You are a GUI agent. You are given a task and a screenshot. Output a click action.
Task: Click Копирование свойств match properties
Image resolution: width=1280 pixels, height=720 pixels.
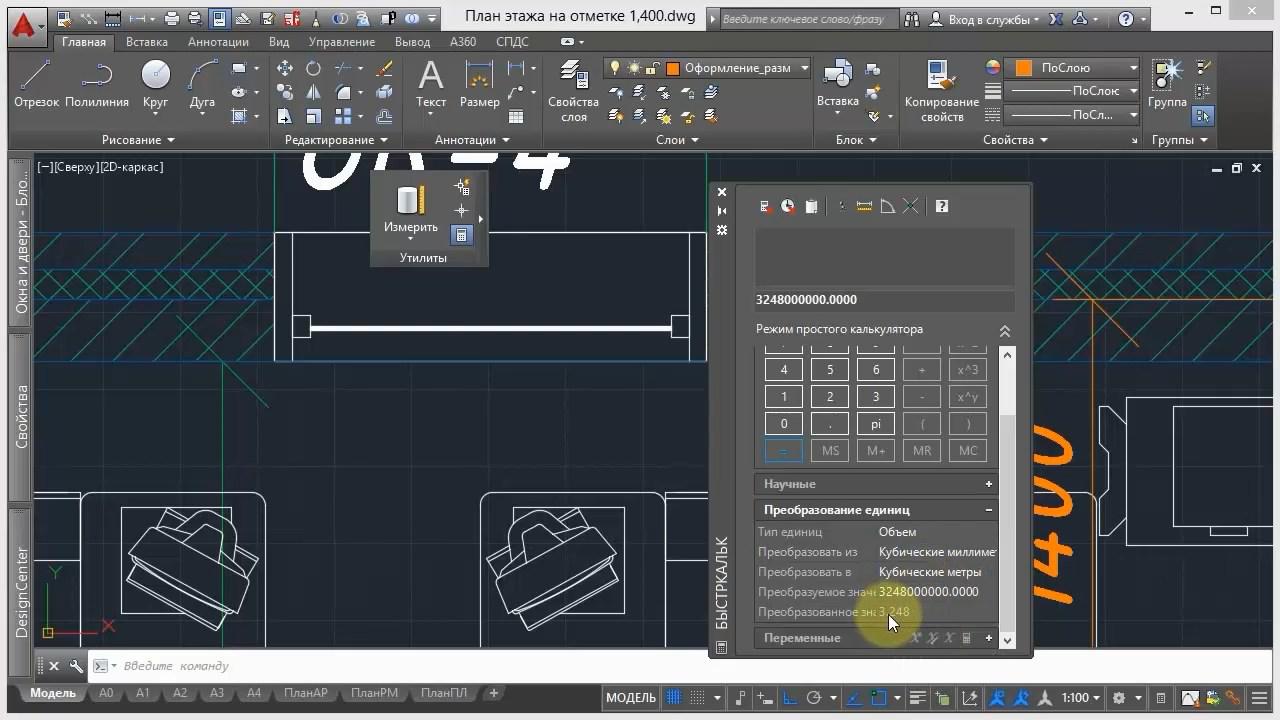coord(942,90)
